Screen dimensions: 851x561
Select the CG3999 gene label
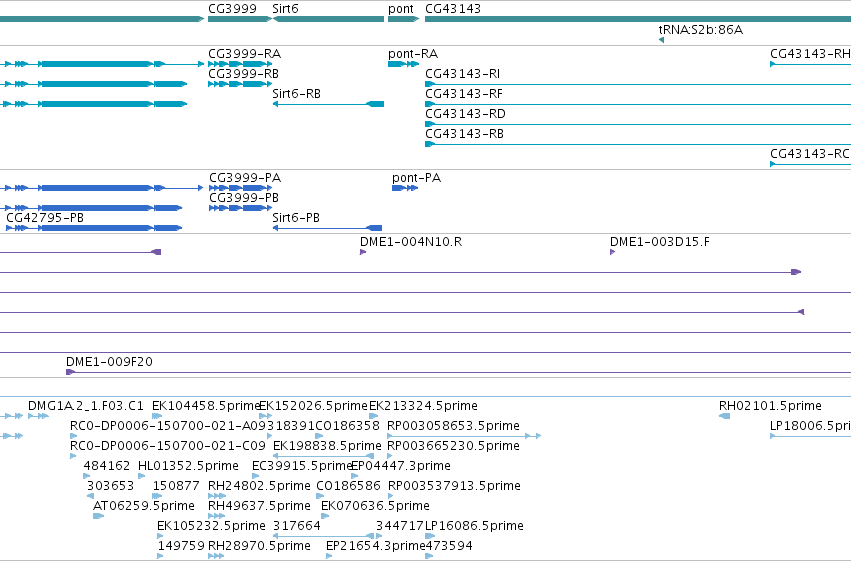coord(232,9)
